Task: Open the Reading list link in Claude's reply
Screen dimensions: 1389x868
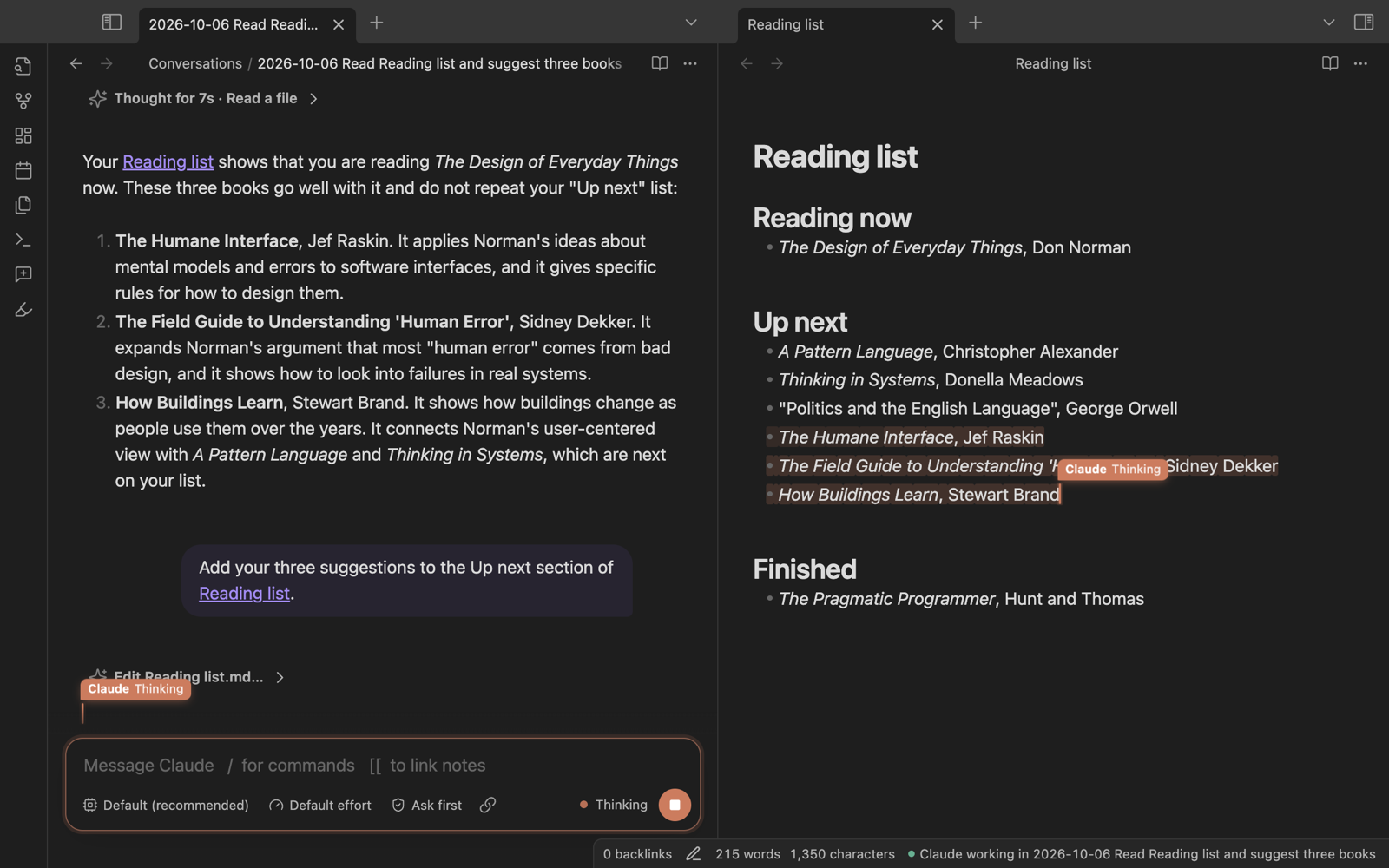Action: 168,161
